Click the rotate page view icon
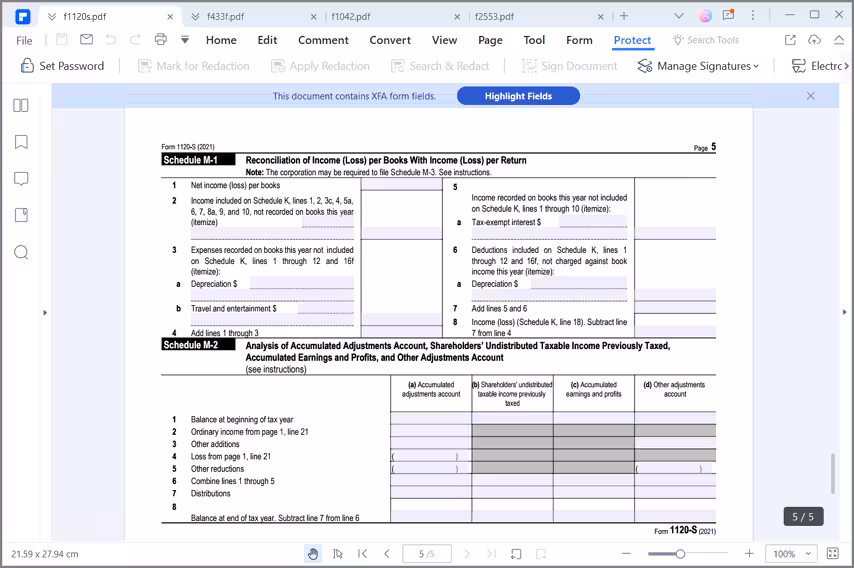 (x=516, y=554)
